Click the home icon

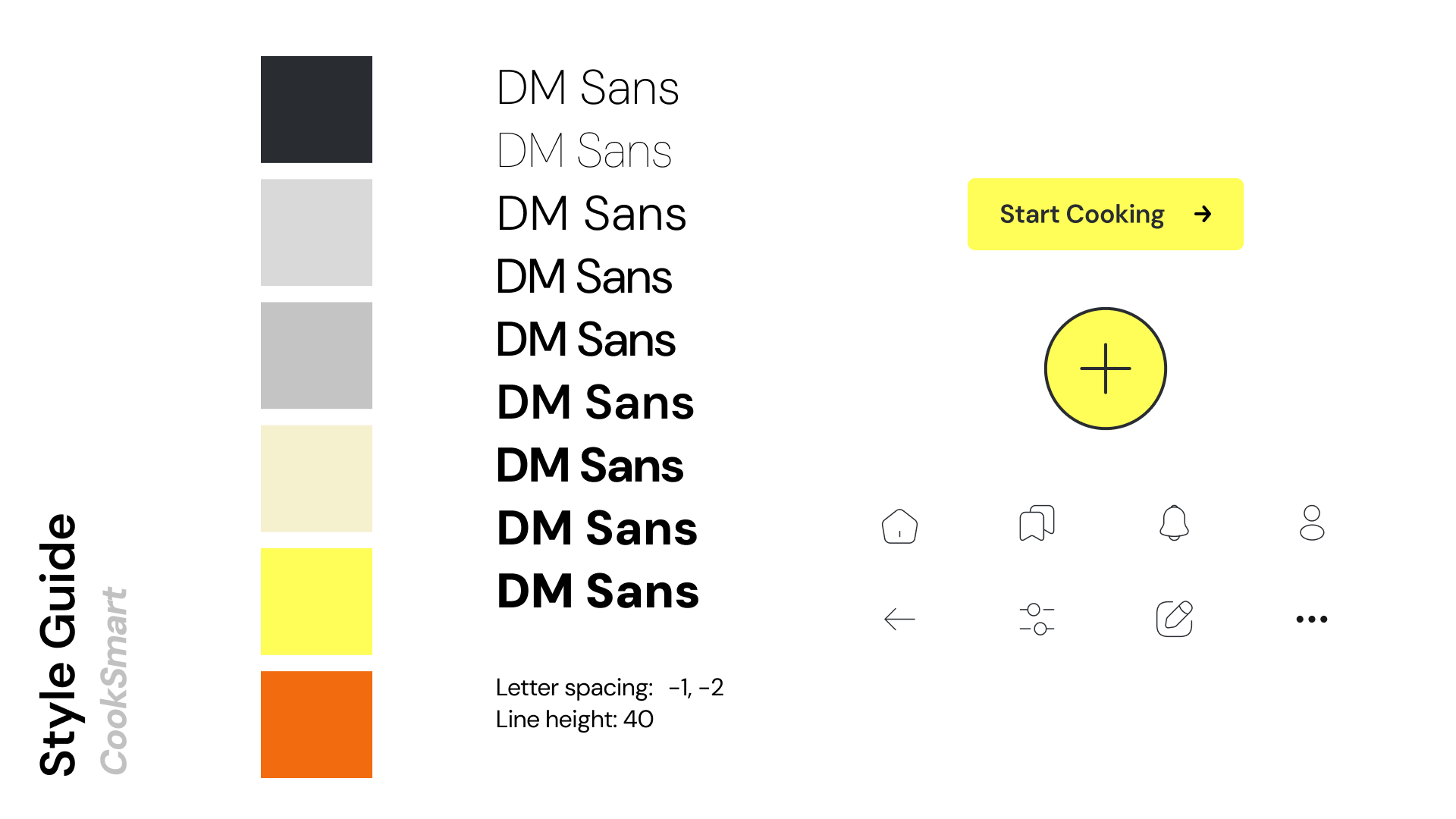click(x=899, y=526)
